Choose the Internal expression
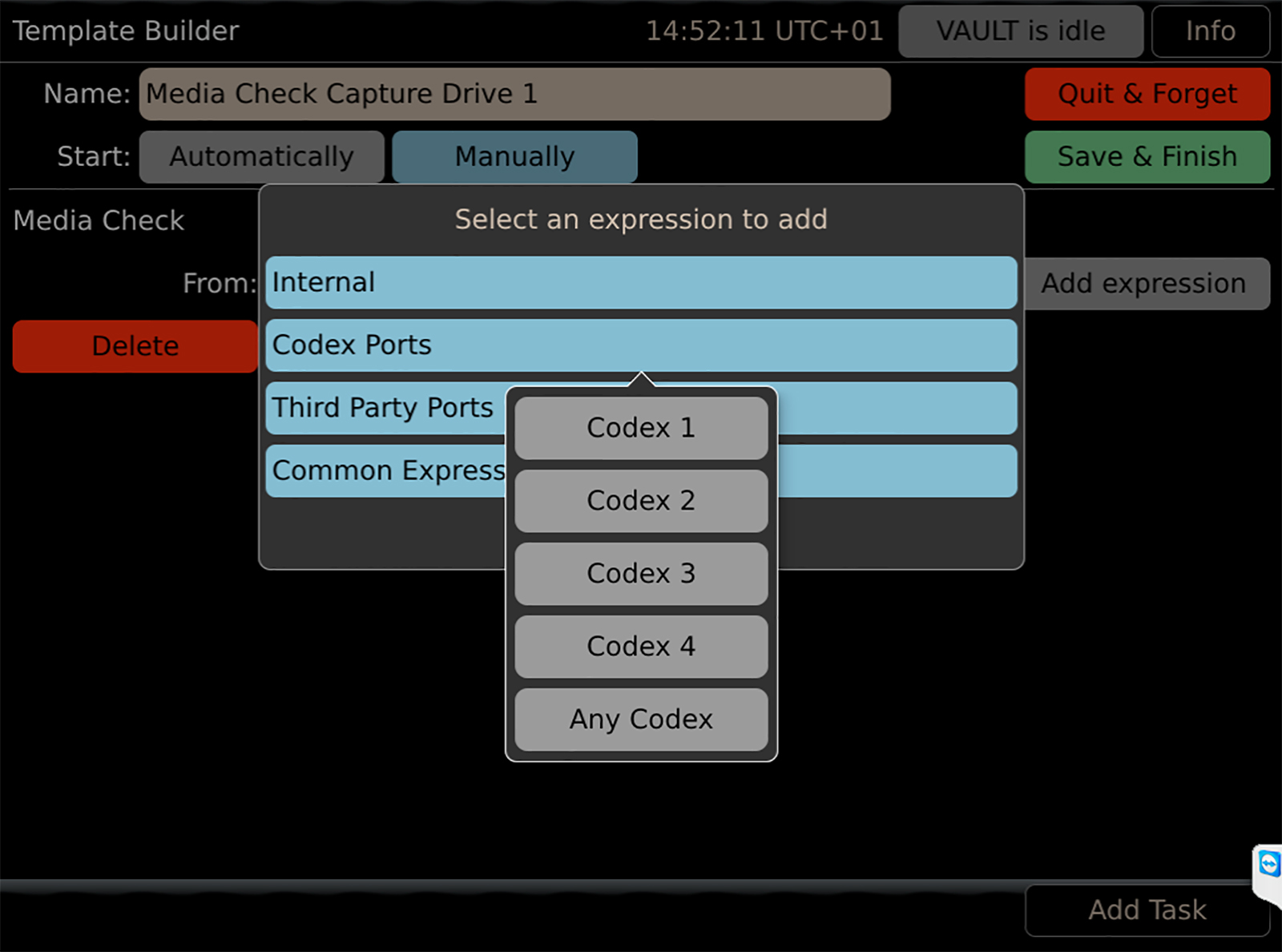 [x=641, y=283]
